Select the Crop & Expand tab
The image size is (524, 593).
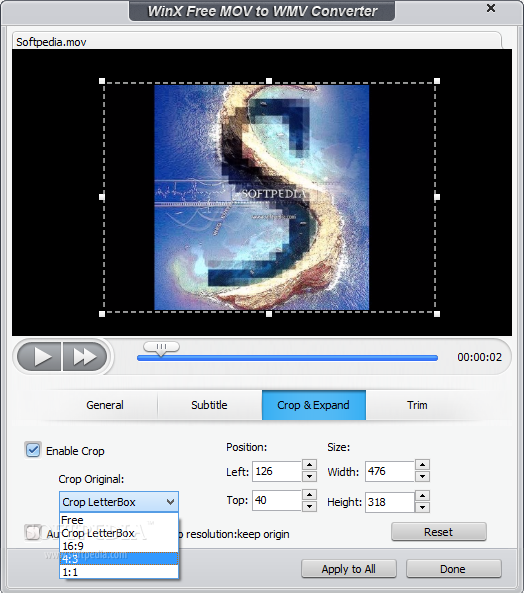click(314, 405)
